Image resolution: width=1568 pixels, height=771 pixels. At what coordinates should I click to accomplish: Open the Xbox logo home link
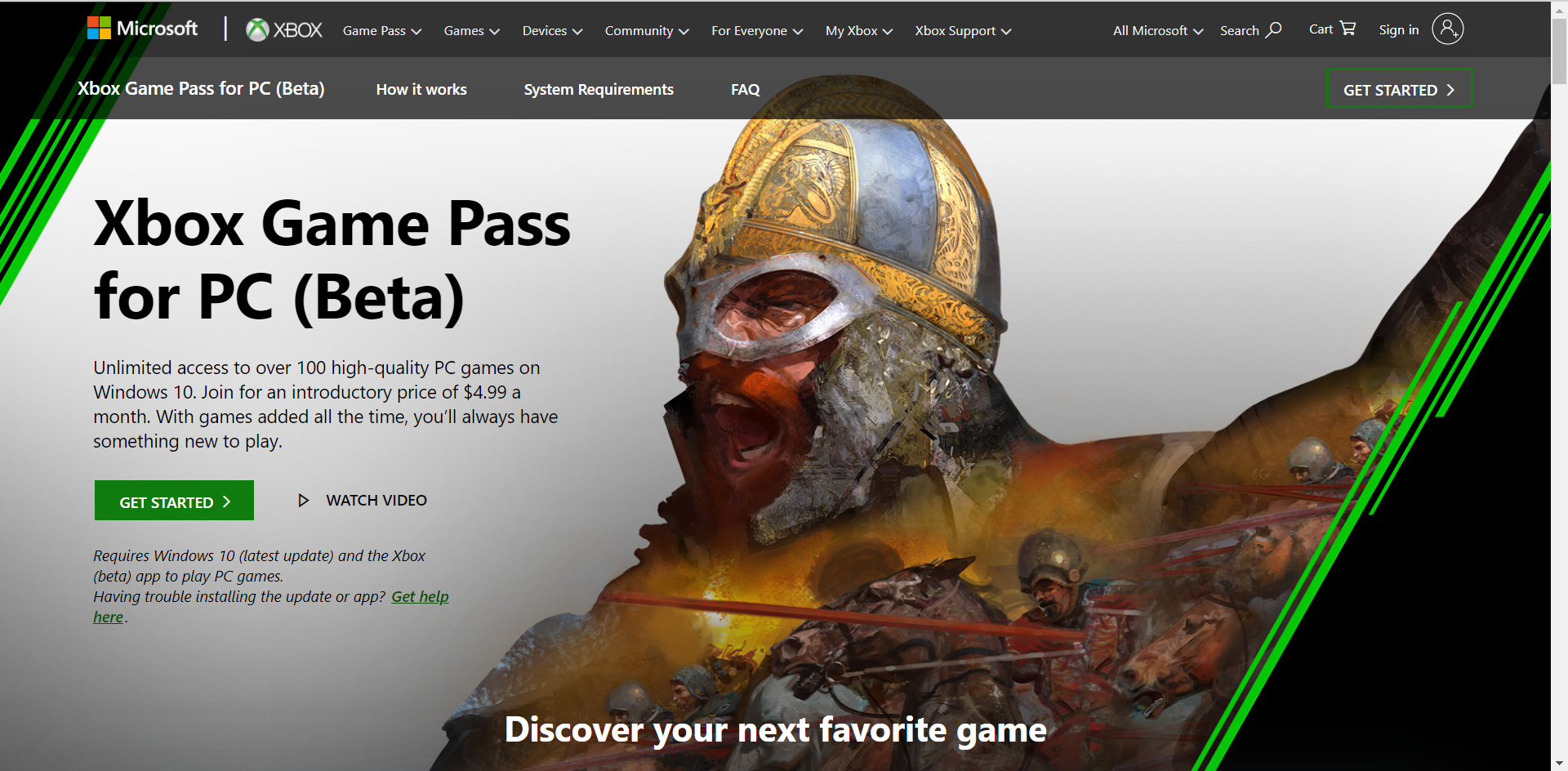(284, 30)
